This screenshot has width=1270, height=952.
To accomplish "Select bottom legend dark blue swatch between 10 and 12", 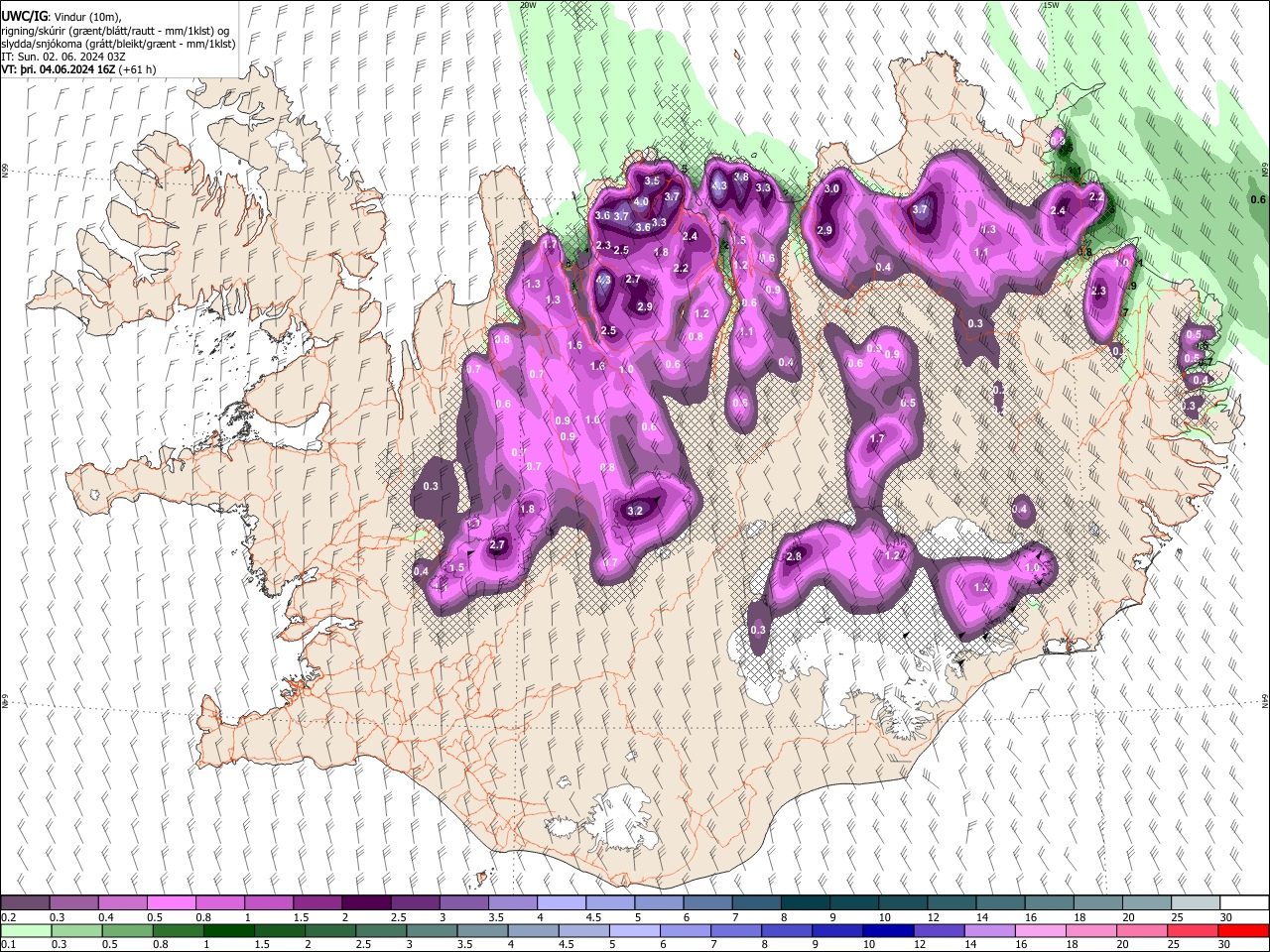I will (888, 930).
